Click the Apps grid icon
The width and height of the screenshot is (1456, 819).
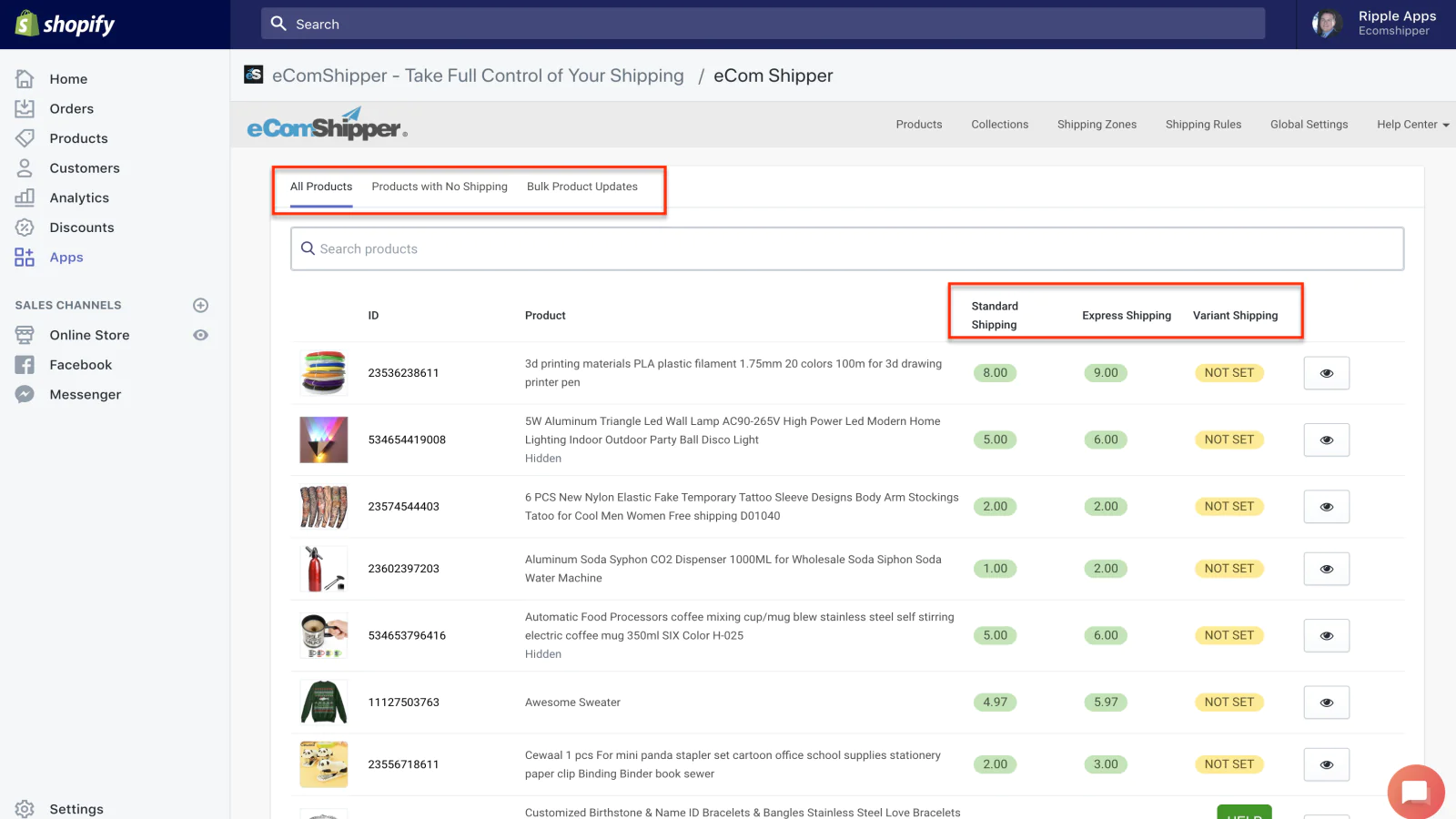point(25,258)
